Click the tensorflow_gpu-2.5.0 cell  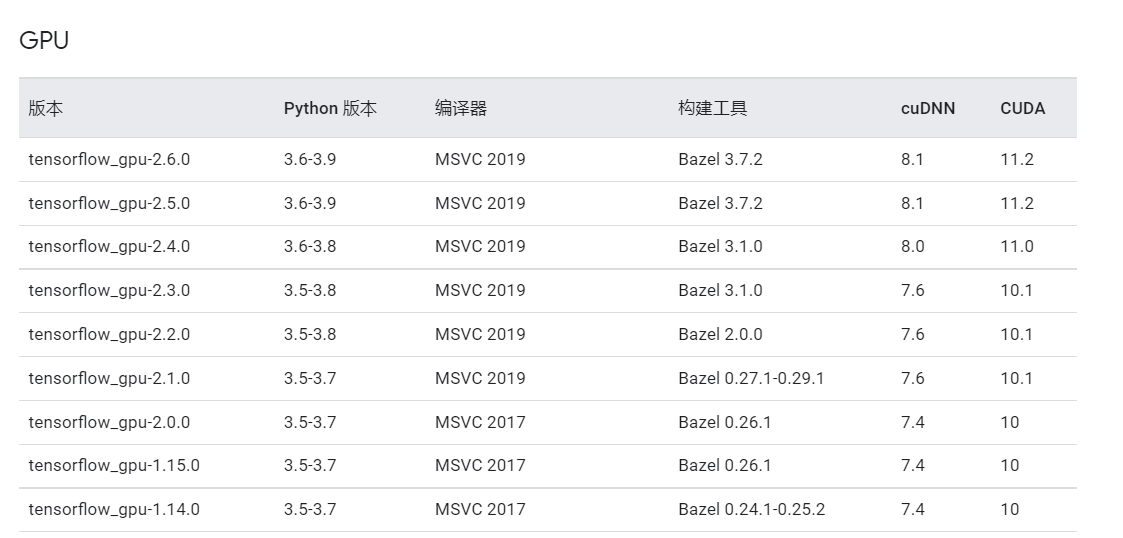[110, 203]
